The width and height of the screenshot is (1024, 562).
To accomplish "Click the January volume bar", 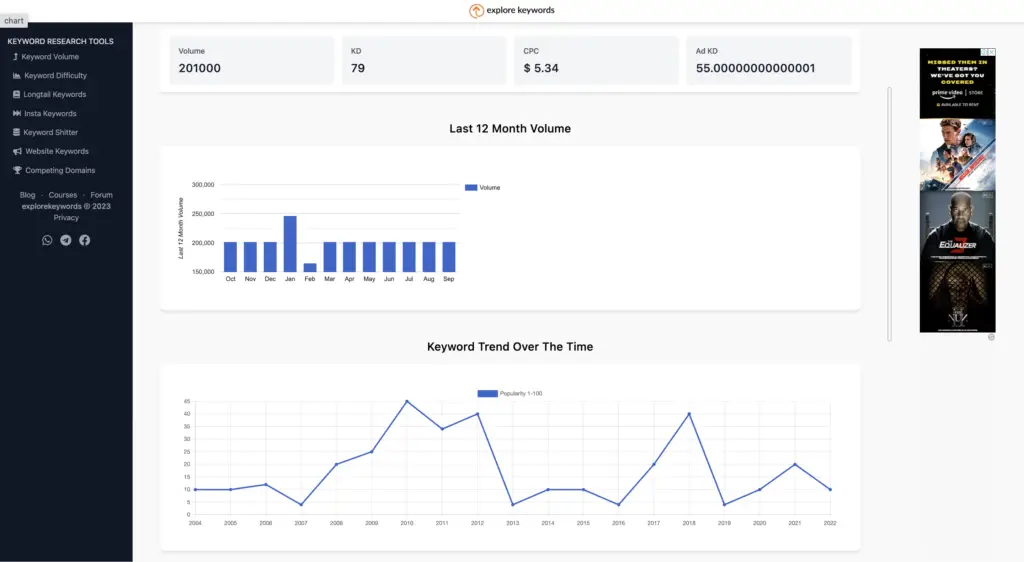I will (290, 243).
